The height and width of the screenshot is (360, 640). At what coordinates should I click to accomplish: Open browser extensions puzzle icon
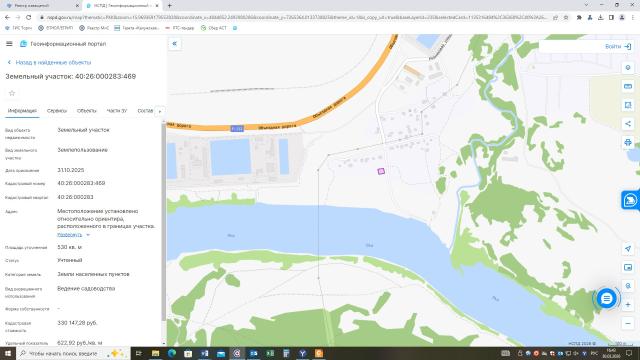coord(579,18)
